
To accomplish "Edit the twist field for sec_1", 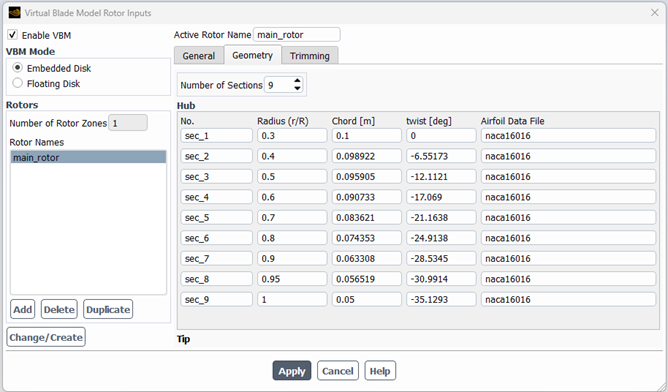I will [441, 135].
